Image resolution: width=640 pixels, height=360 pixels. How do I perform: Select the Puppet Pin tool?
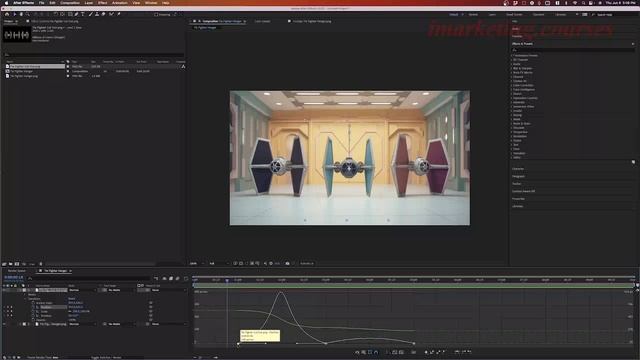[119, 14]
